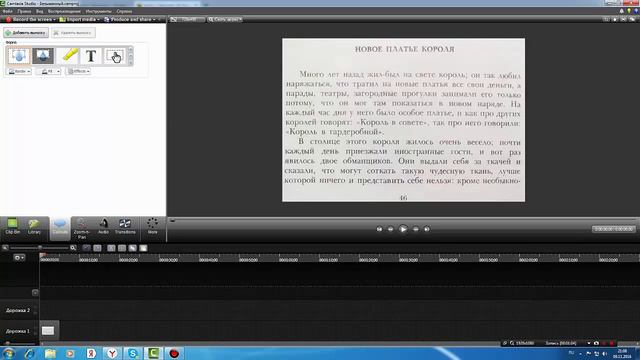Open the Windows Start menu
The image size is (640, 360).
click(x=8, y=353)
